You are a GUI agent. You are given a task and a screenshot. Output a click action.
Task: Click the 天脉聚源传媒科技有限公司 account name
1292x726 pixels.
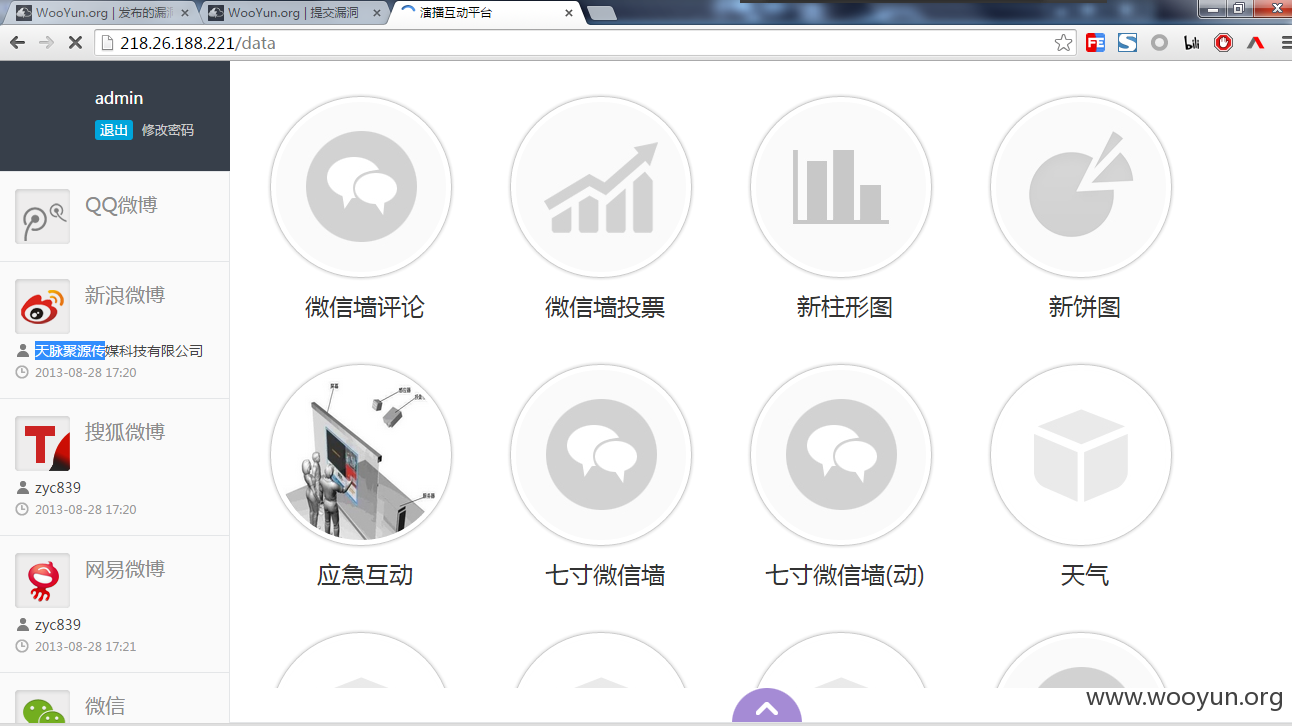pyautogui.click(x=119, y=351)
